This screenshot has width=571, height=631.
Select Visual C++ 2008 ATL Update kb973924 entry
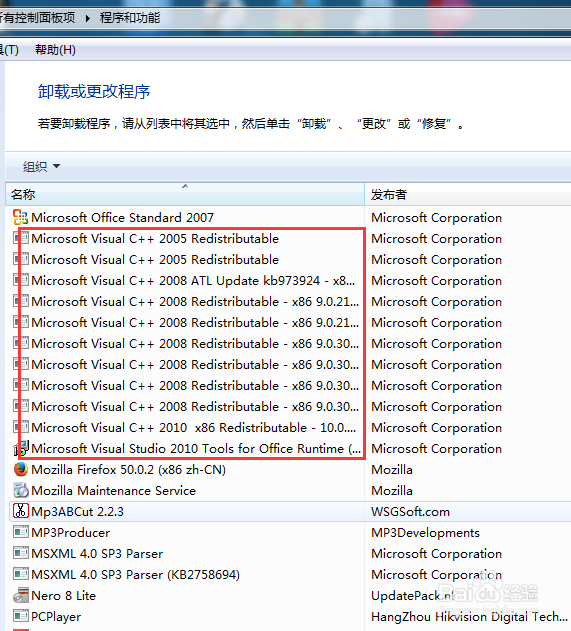[x=193, y=280]
